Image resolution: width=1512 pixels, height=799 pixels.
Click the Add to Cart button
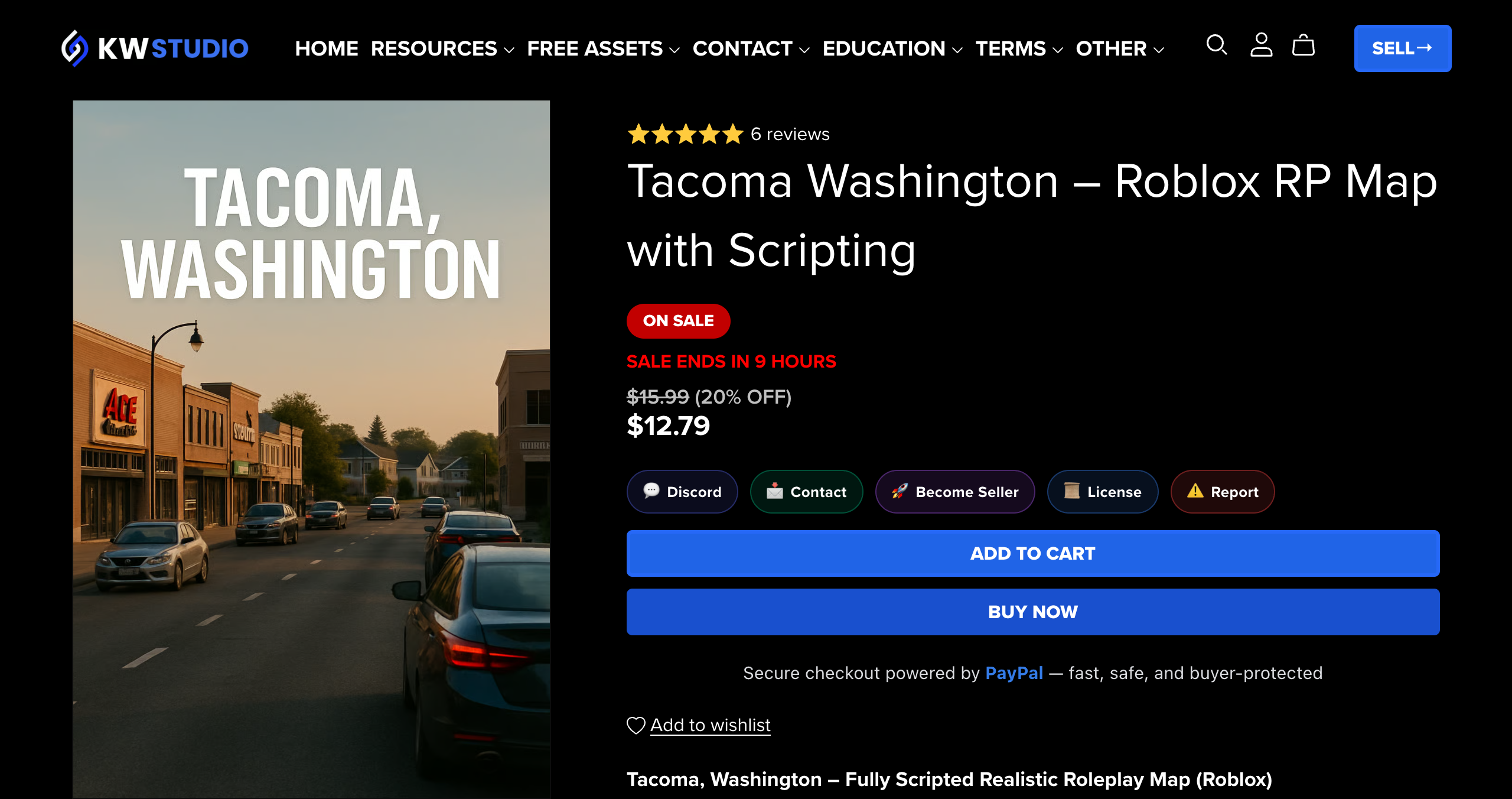[1033, 553]
